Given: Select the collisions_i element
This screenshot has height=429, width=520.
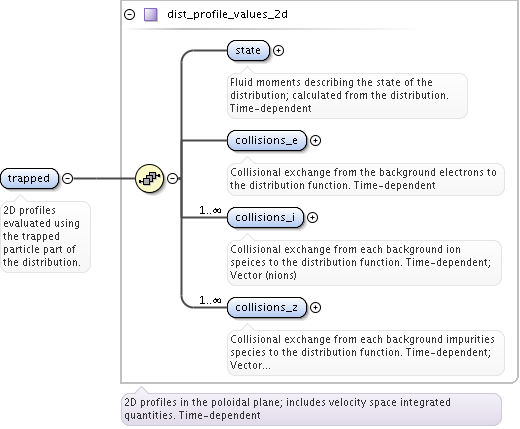Looking at the screenshot, I should point(265,217).
